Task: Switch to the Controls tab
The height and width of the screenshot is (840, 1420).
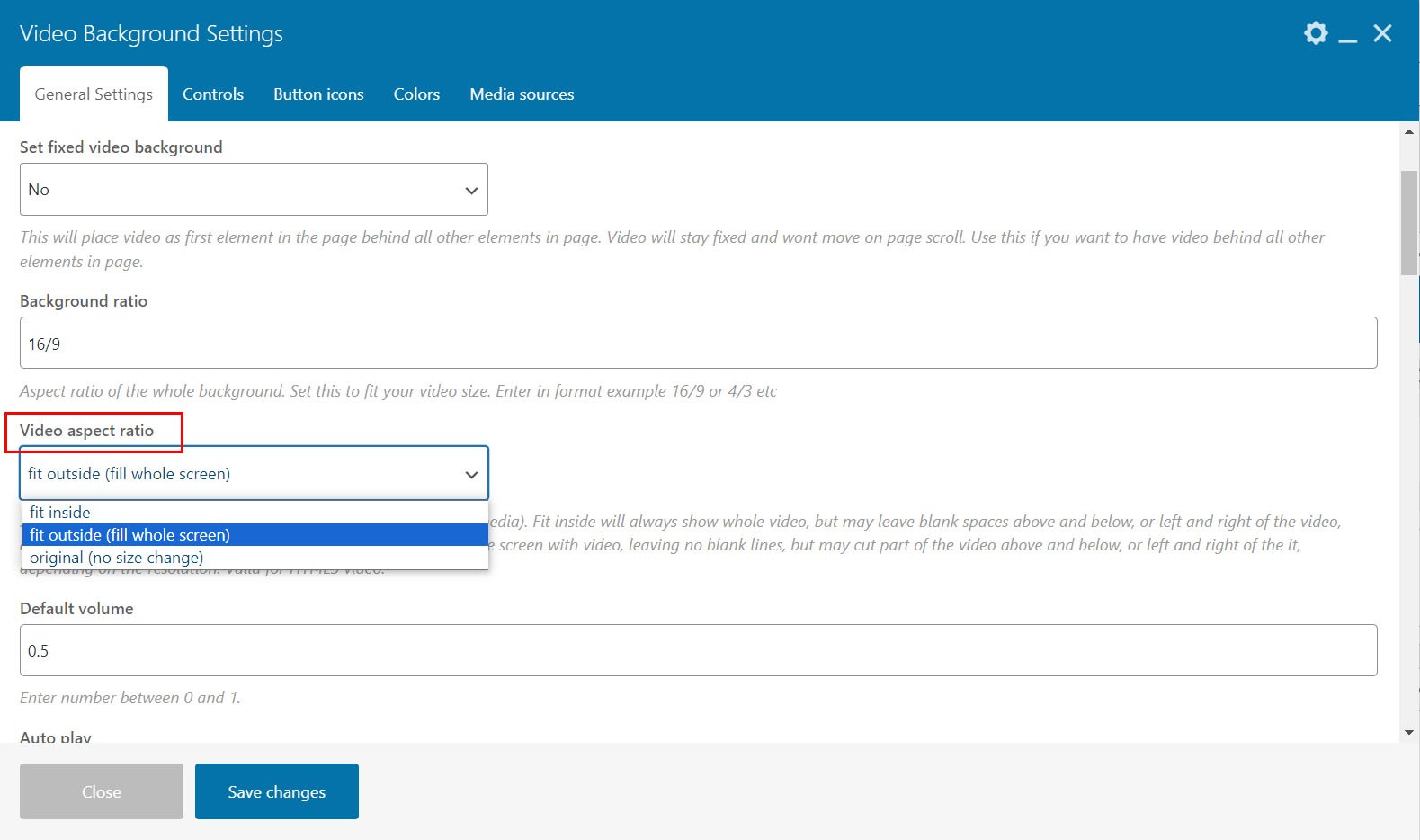Action: [213, 94]
